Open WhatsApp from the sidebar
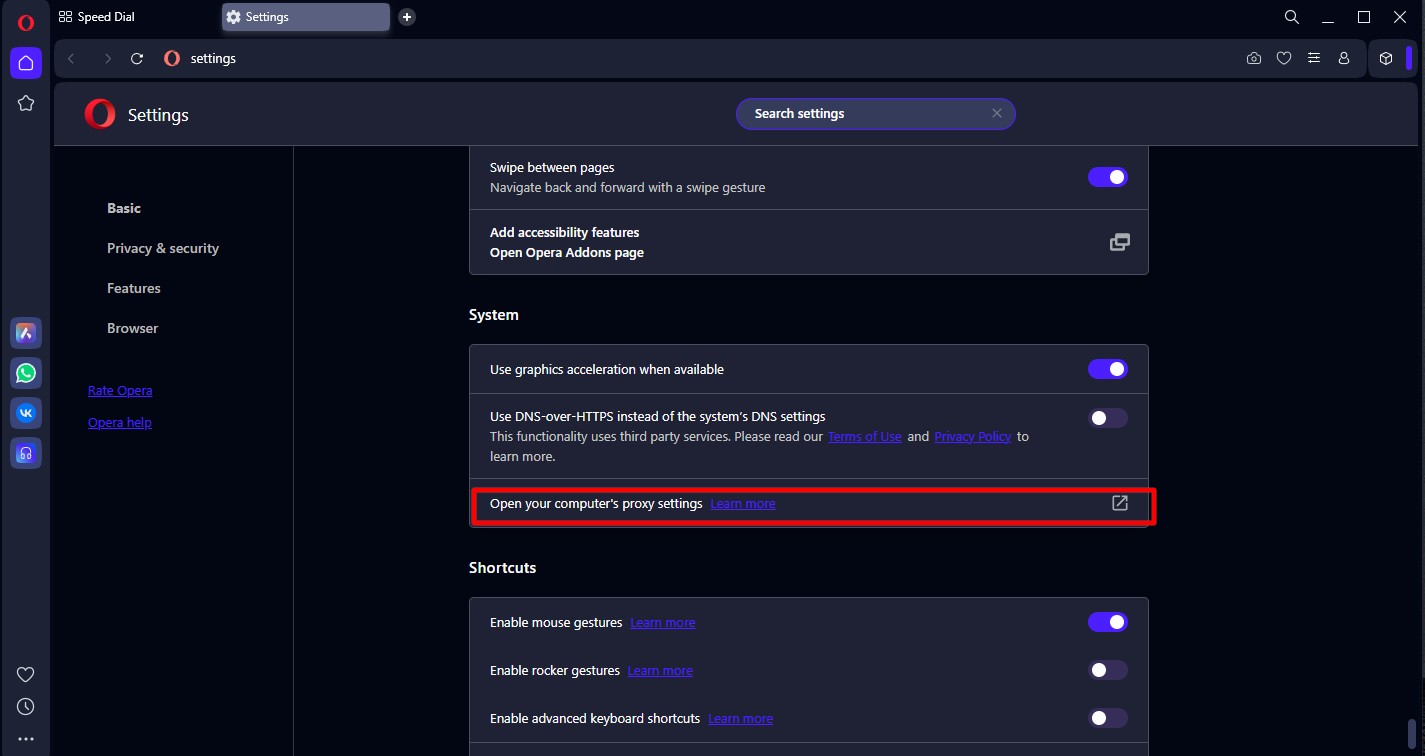Screen dimensions: 1425x756 pyautogui.click(x=26, y=373)
